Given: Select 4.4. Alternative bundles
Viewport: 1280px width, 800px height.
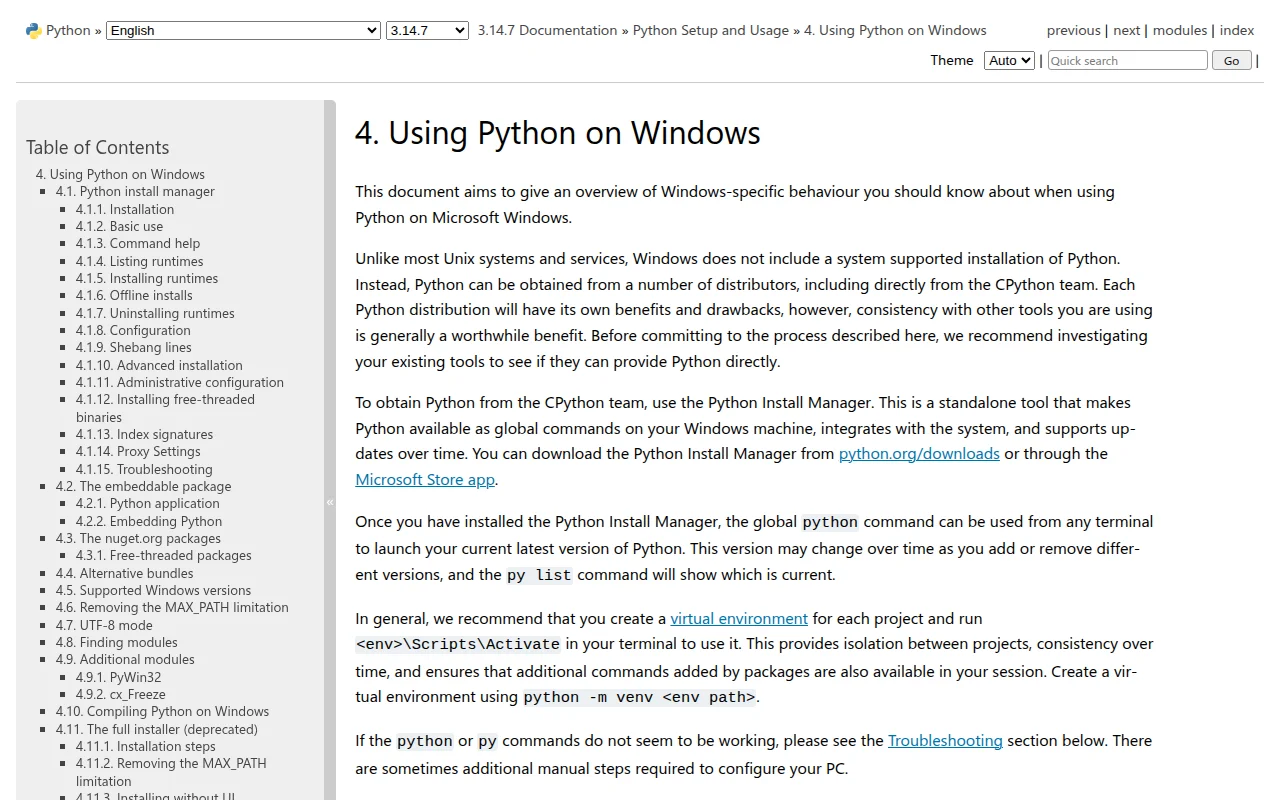Looking at the screenshot, I should point(125,573).
